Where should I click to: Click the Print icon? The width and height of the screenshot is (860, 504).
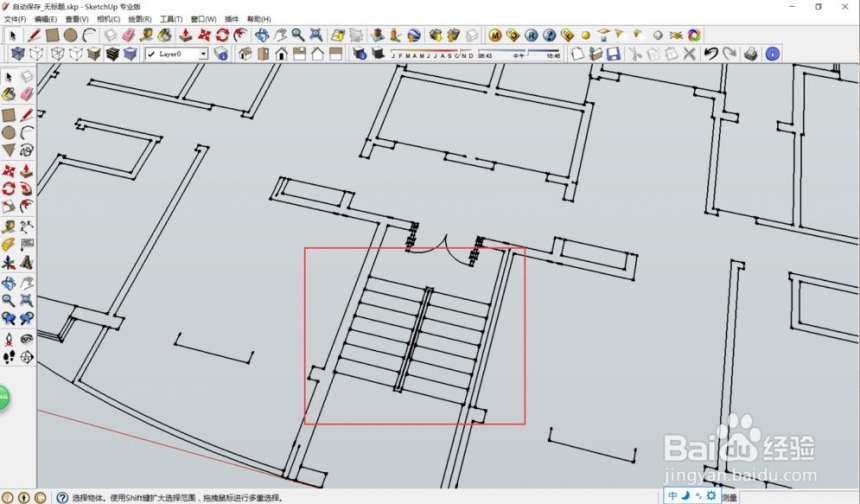[x=751, y=54]
